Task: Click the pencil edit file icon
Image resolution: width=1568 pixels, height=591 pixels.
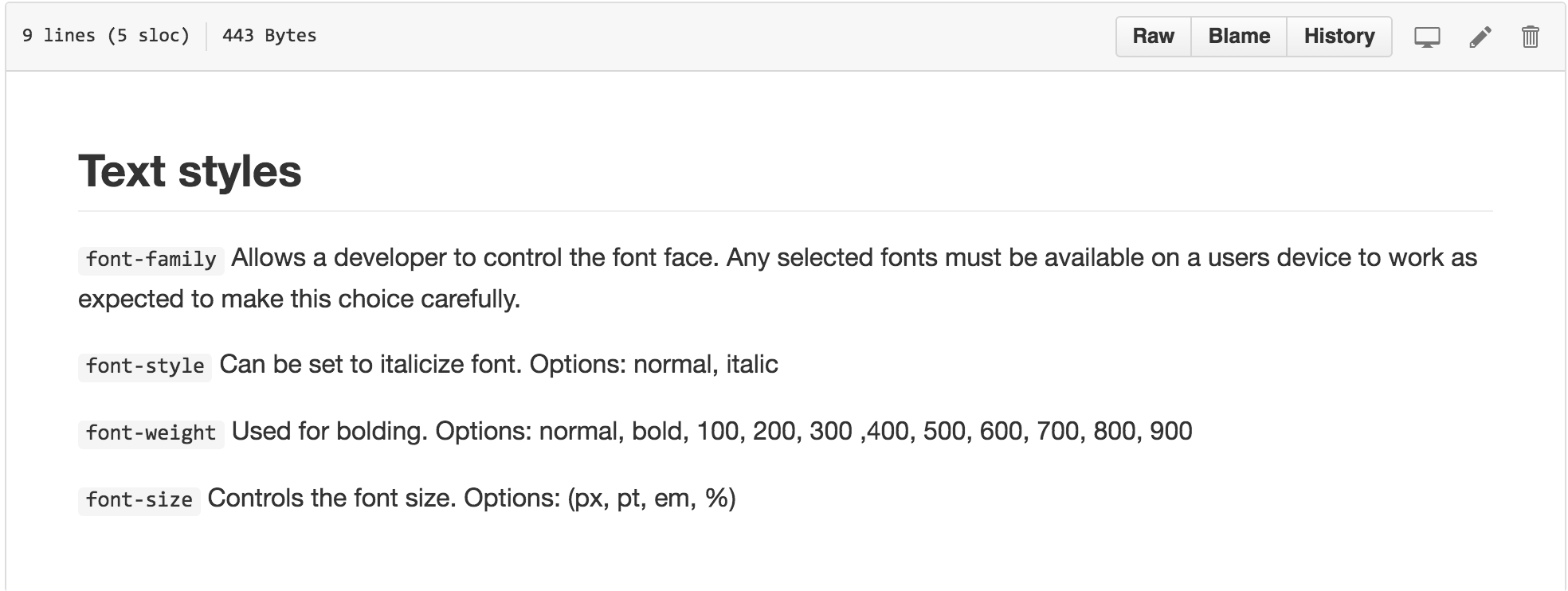Action: (1480, 37)
